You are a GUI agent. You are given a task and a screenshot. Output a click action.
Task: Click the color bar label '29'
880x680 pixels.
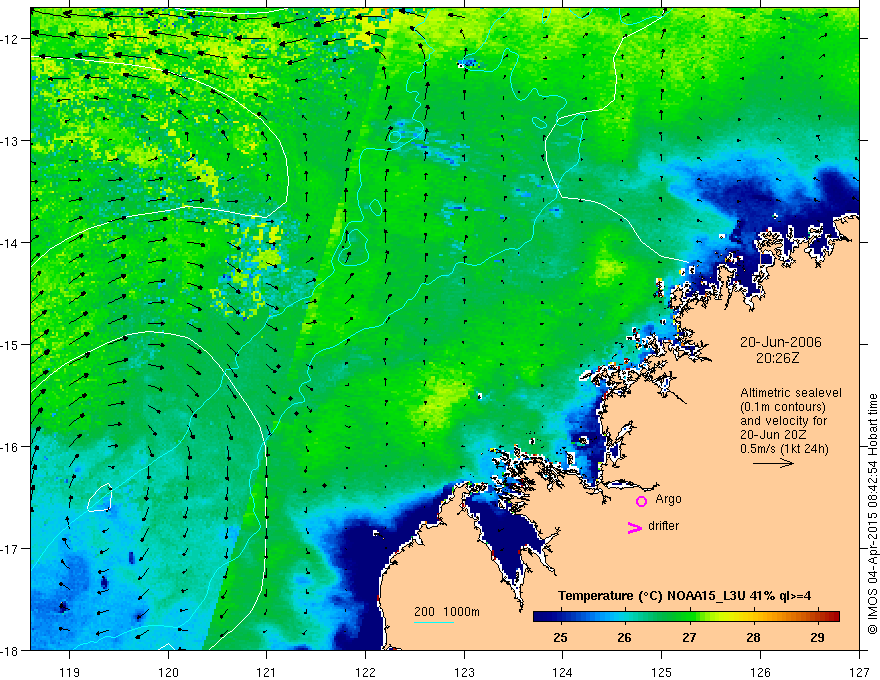pos(818,638)
